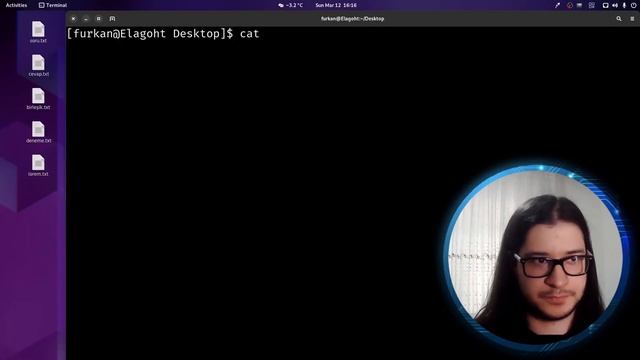This screenshot has width=640, height=360.
Task: Click the keyboard layout tray icon
Action: pyautogui.click(x=580, y=5)
